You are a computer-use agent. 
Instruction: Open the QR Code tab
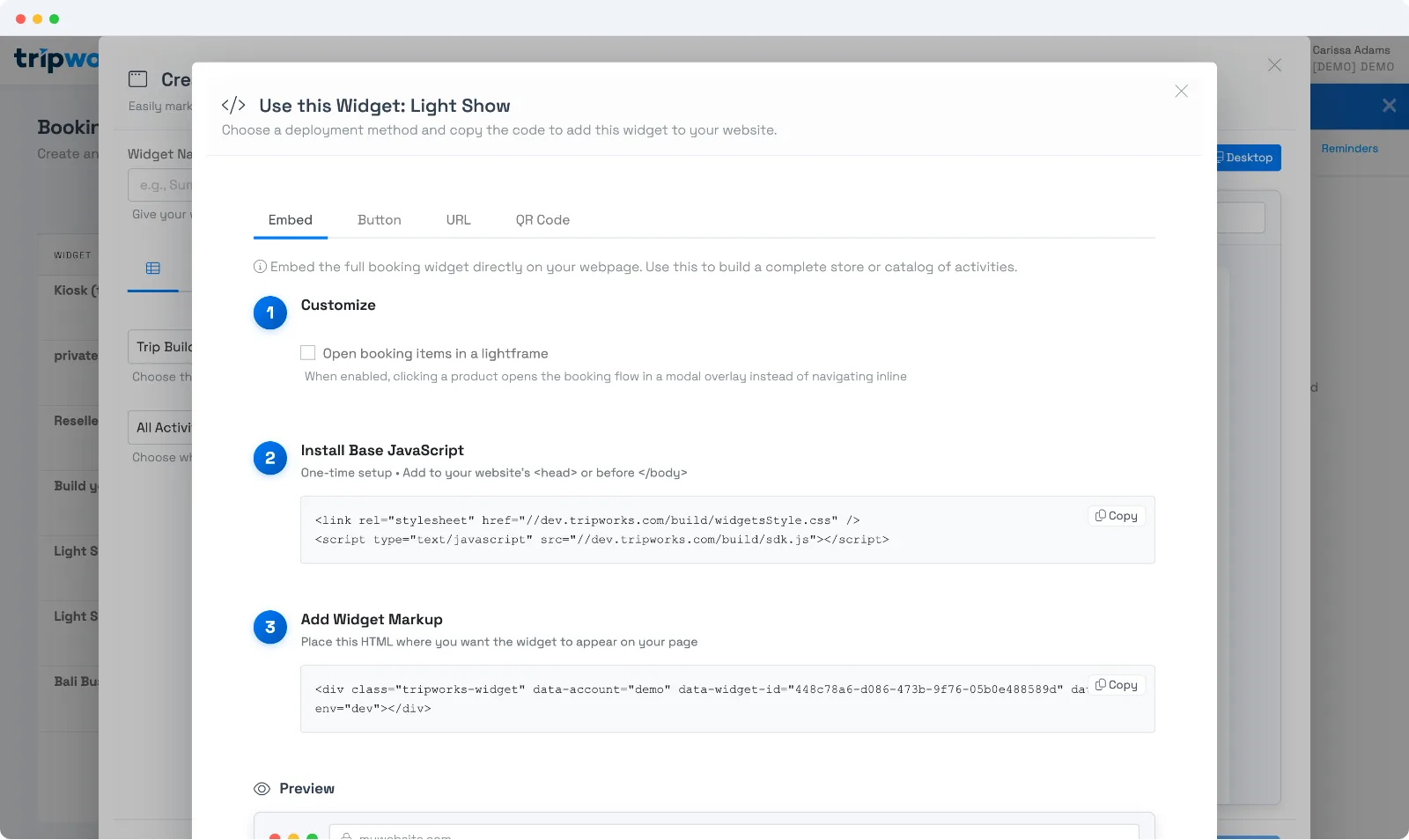pos(542,220)
